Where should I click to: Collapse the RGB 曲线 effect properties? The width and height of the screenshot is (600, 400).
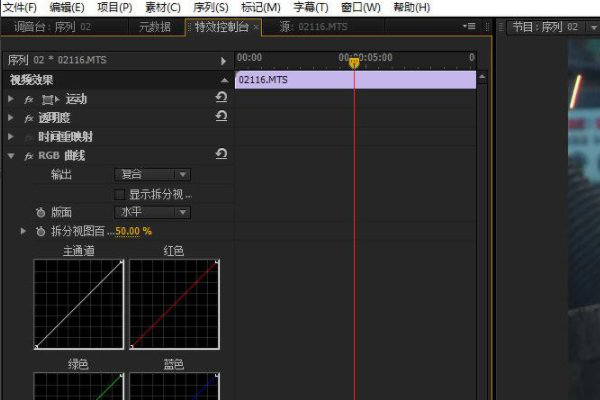[11, 156]
